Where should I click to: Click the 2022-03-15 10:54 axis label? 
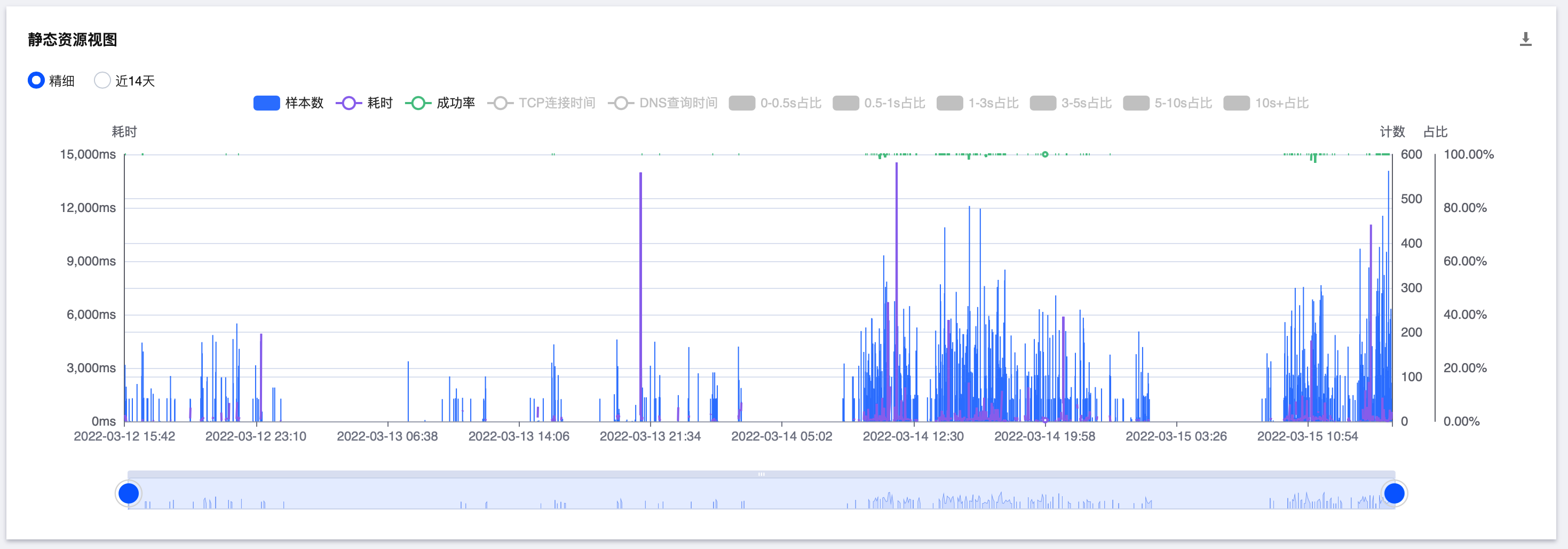click(x=1308, y=436)
